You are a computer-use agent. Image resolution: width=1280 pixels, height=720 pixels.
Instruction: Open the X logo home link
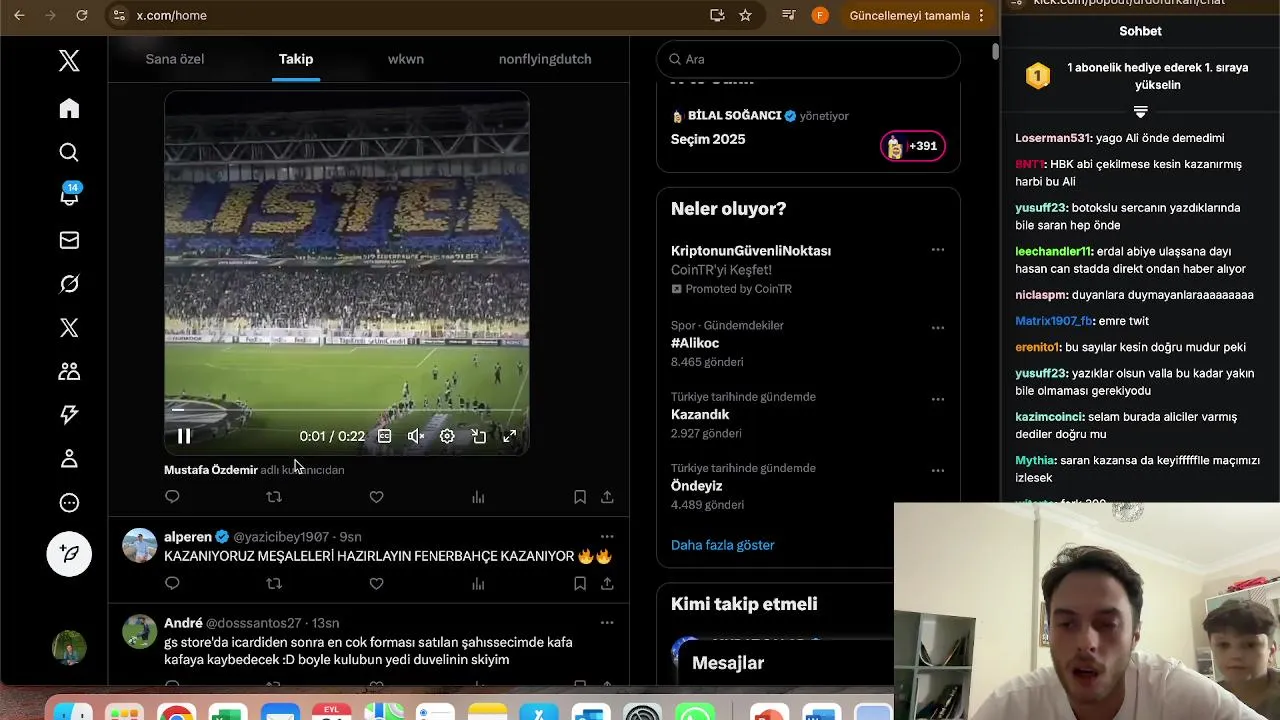pos(69,61)
